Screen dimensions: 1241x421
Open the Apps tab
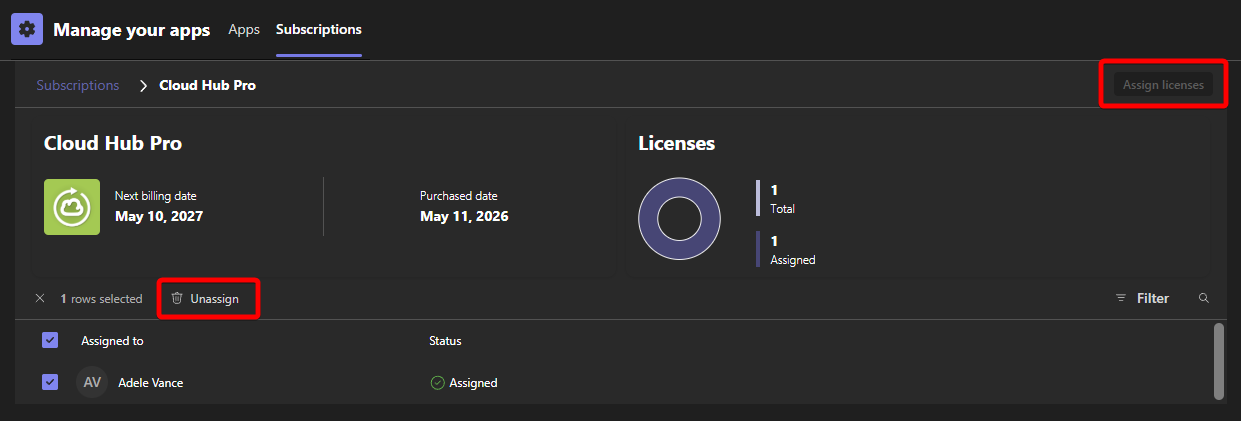pyautogui.click(x=244, y=29)
